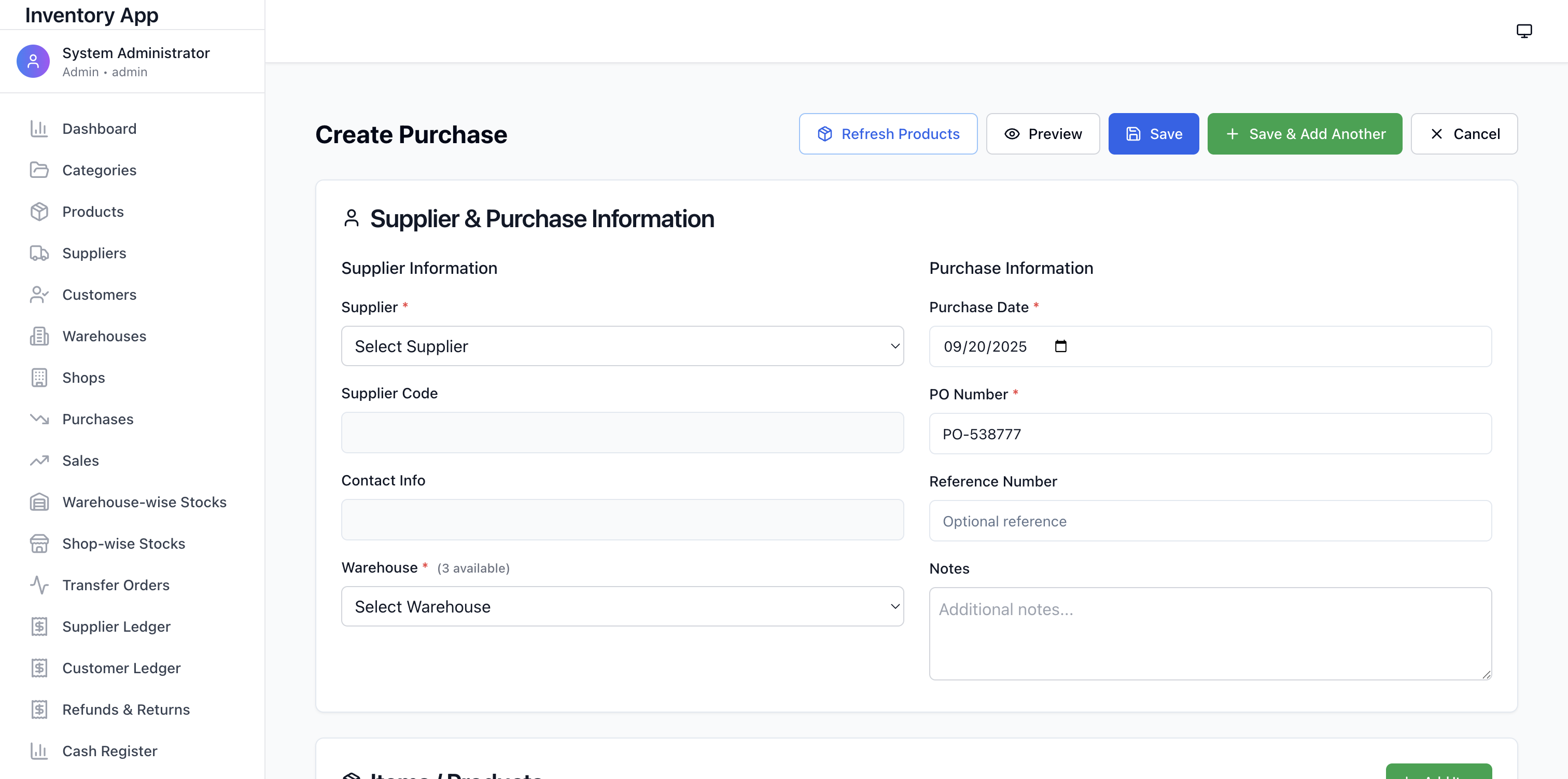Click the "Admin • admin" role text
Image resolution: width=1568 pixels, height=779 pixels.
click(x=105, y=72)
